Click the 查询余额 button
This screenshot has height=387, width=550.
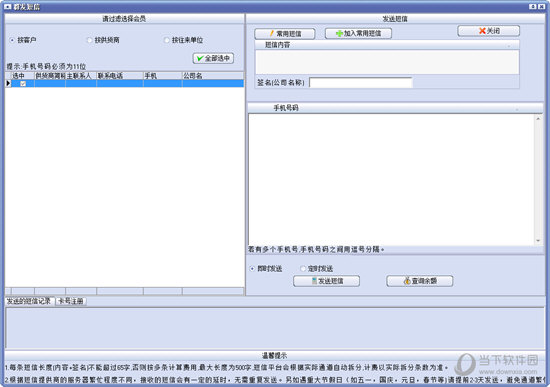[x=420, y=281]
